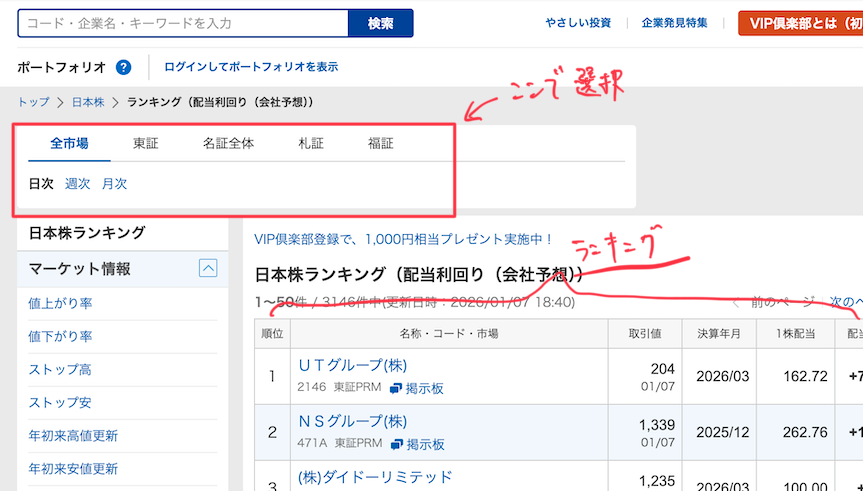
Task: Click the VIP倶楽部とは button
Action: pos(801,23)
